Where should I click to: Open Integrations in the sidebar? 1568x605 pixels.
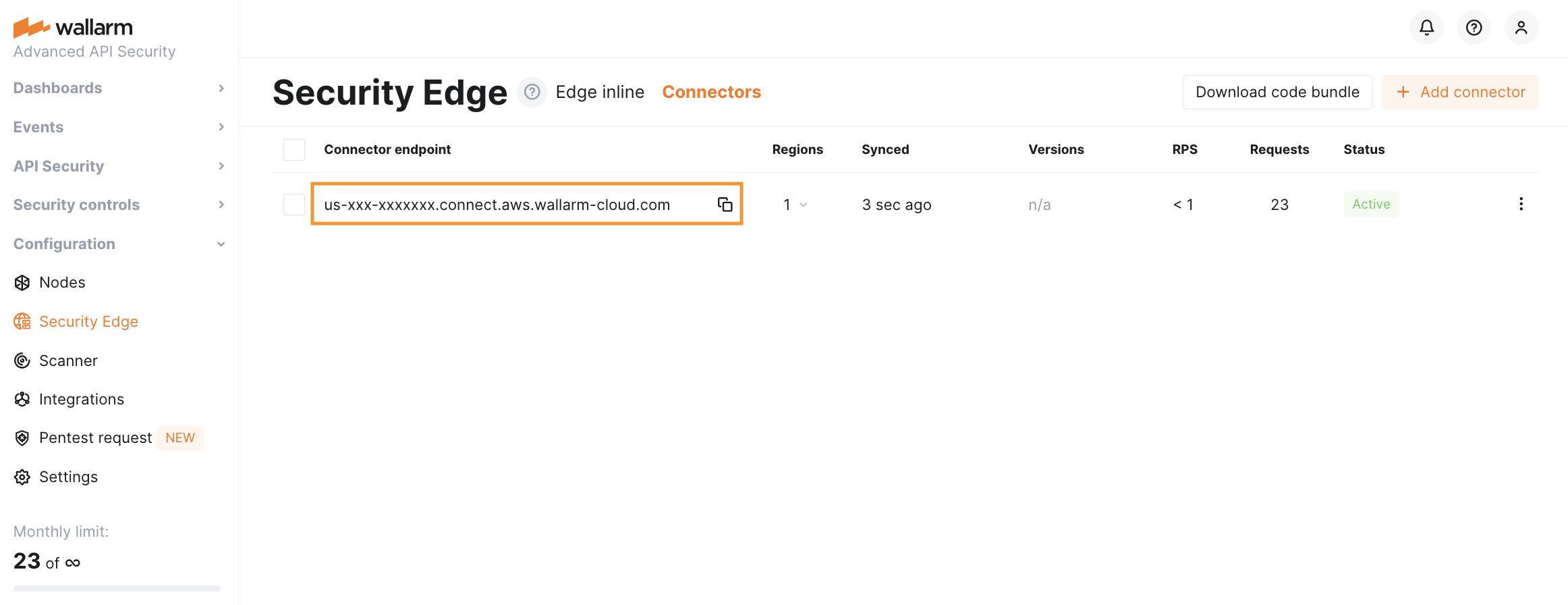coord(81,399)
